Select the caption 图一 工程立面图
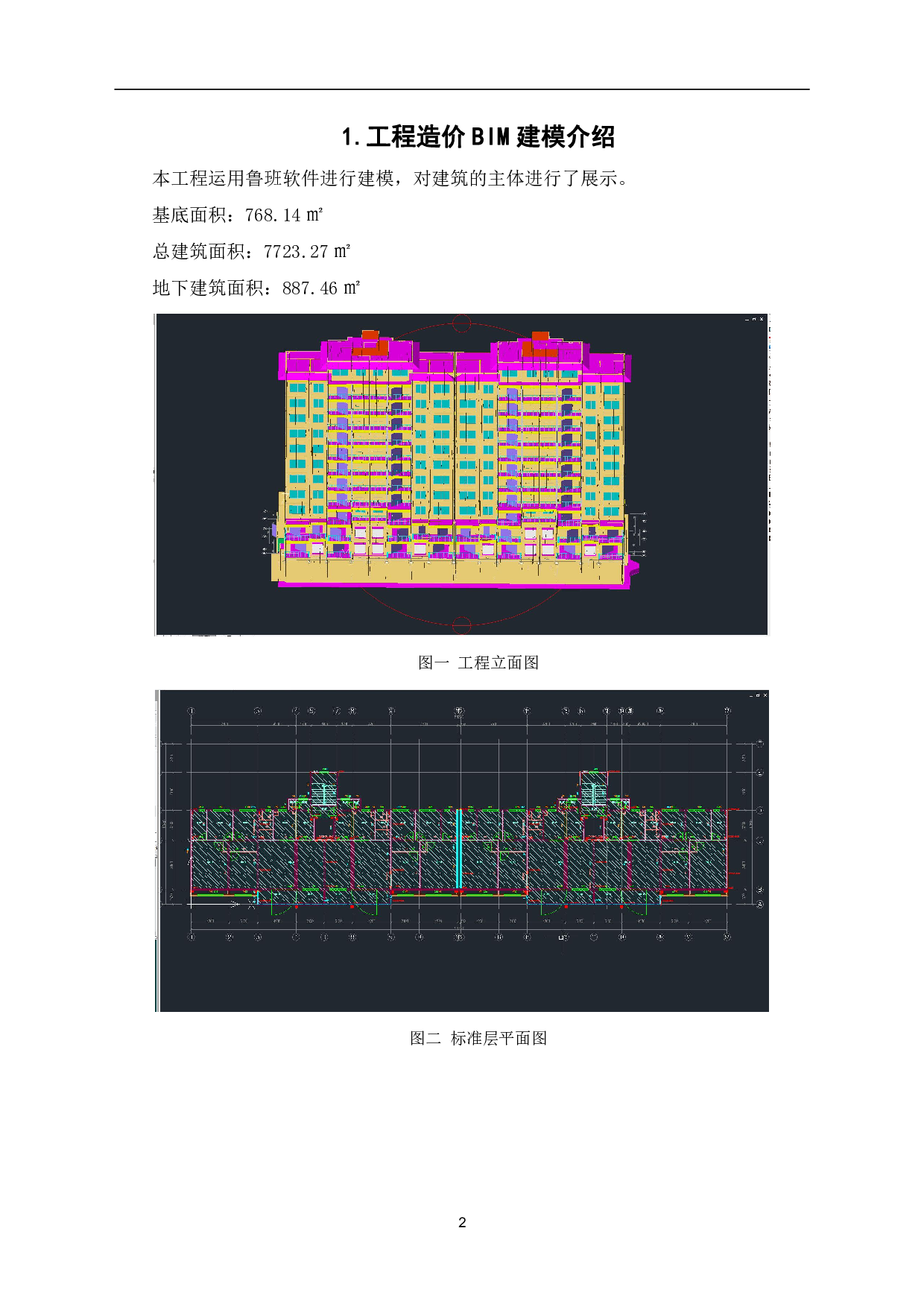This screenshot has width=924, height=1307. (x=478, y=662)
